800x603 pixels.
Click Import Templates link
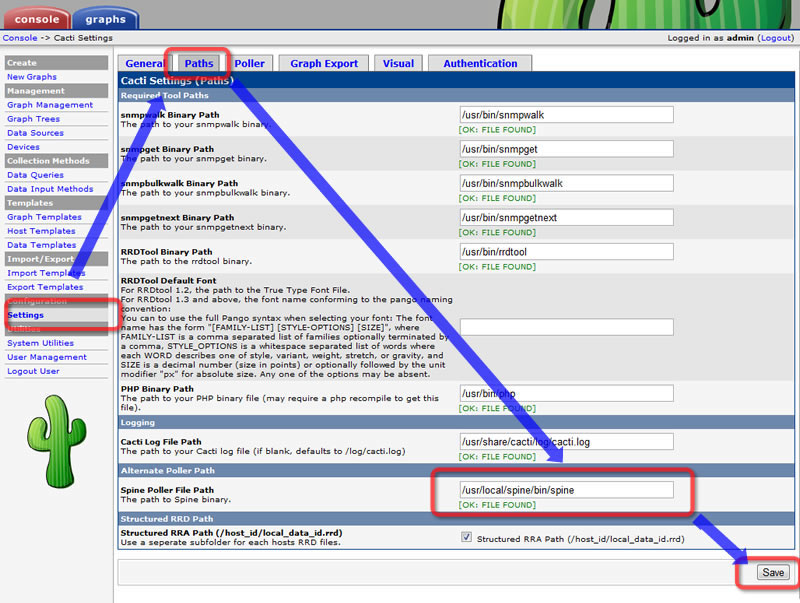point(46,273)
